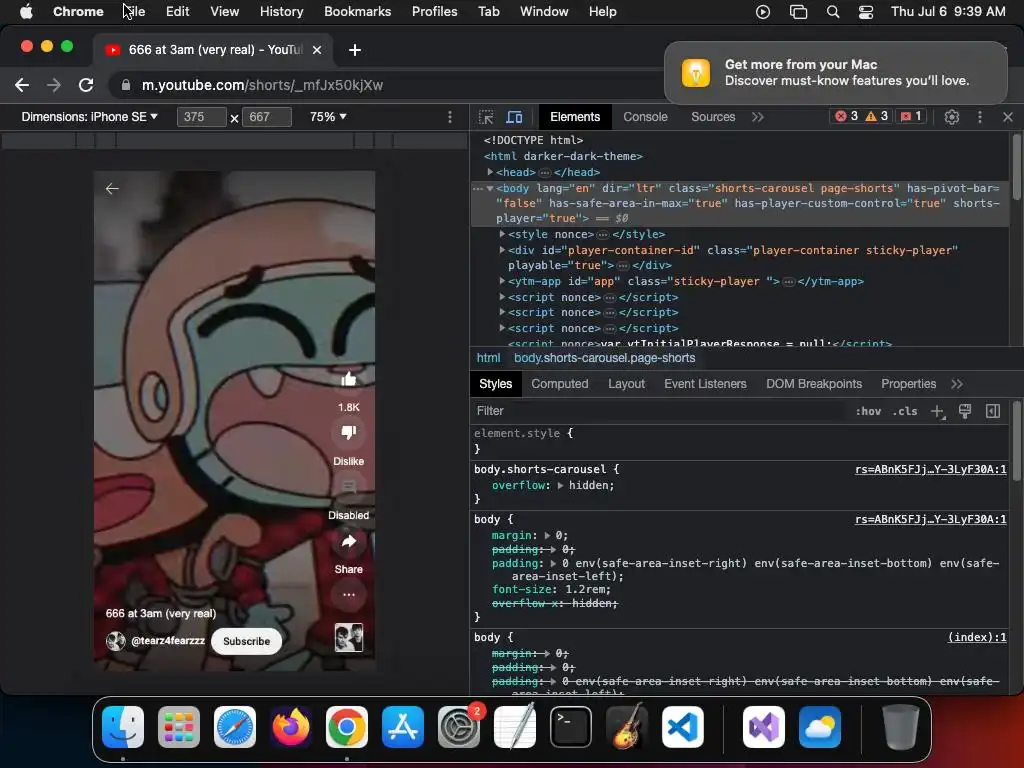The width and height of the screenshot is (1024, 768).
Task: Click the disabled comments icon
Action: tap(349, 487)
